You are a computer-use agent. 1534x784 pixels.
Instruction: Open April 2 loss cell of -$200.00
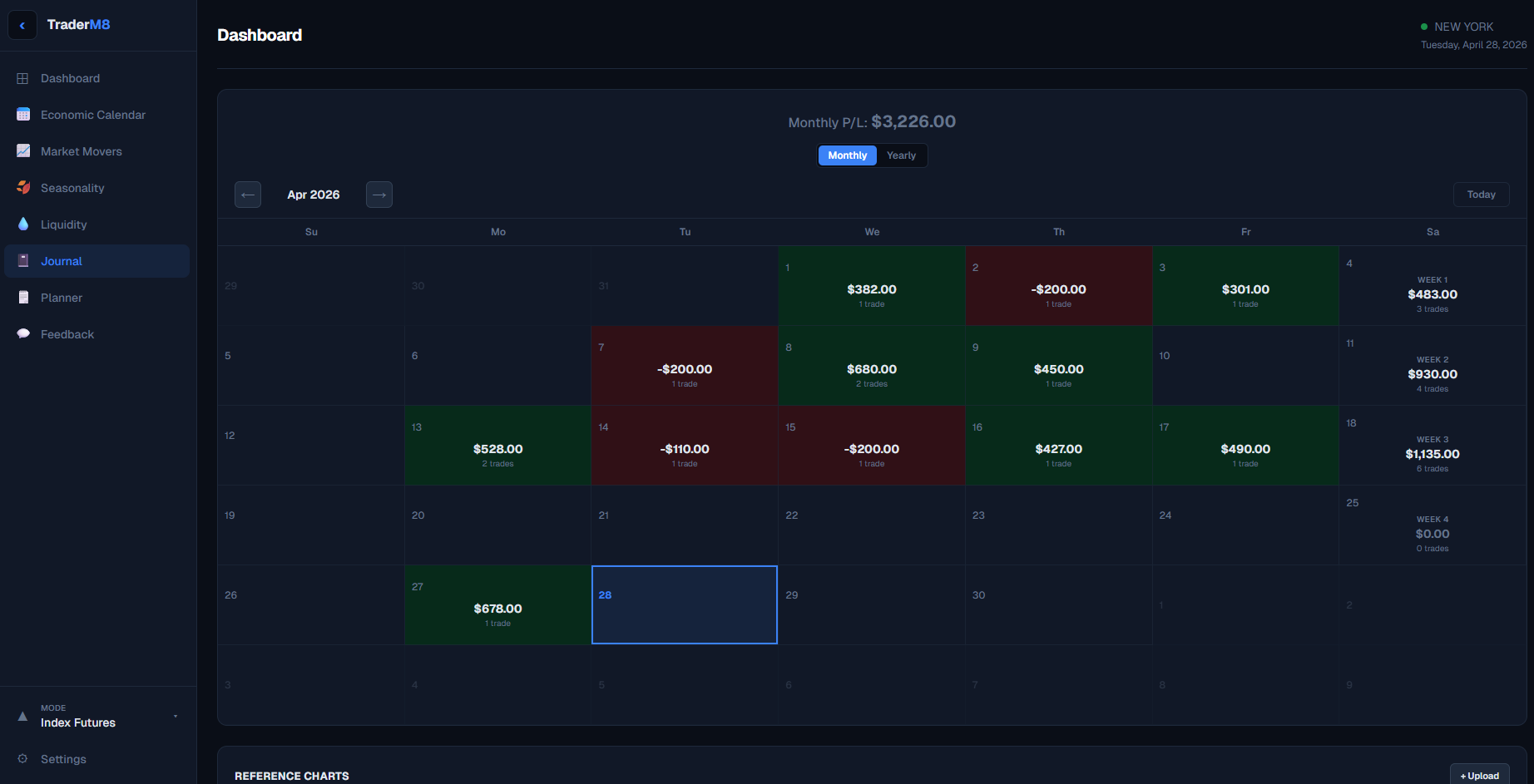1059,286
